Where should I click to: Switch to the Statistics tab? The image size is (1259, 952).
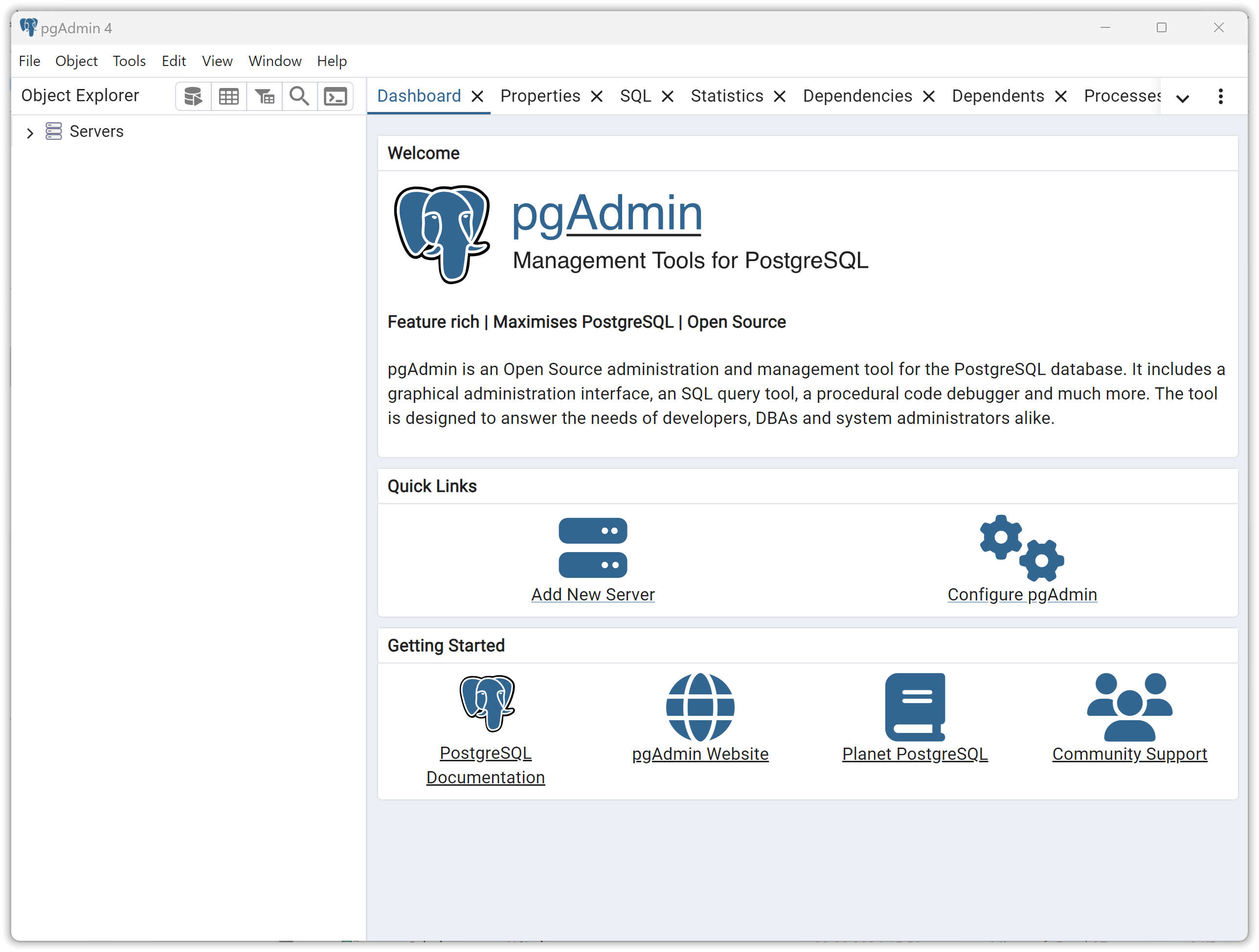pyautogui.click(x=727, y=96)
